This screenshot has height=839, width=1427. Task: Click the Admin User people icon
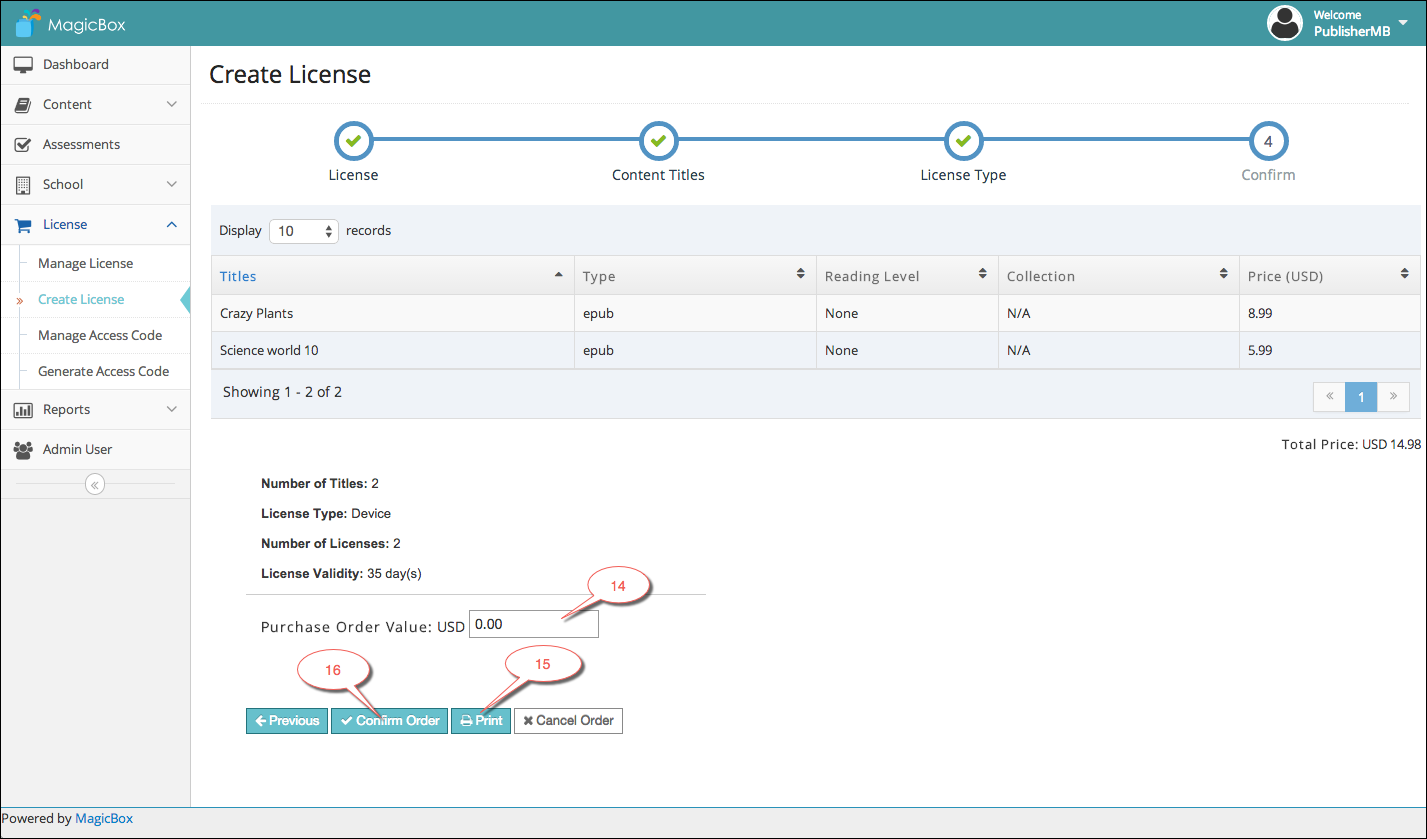23,450
